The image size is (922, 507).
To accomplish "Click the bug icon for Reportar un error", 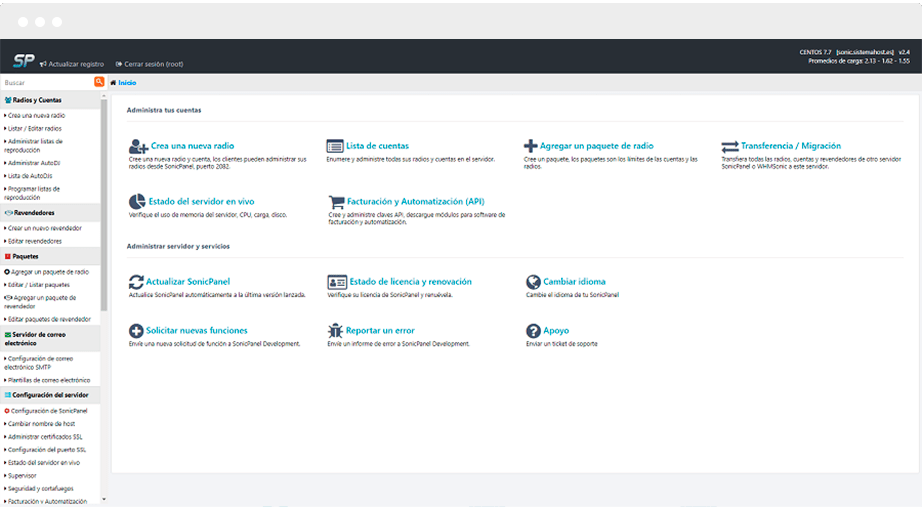I will pyautogui.click(x=336, y=330).
